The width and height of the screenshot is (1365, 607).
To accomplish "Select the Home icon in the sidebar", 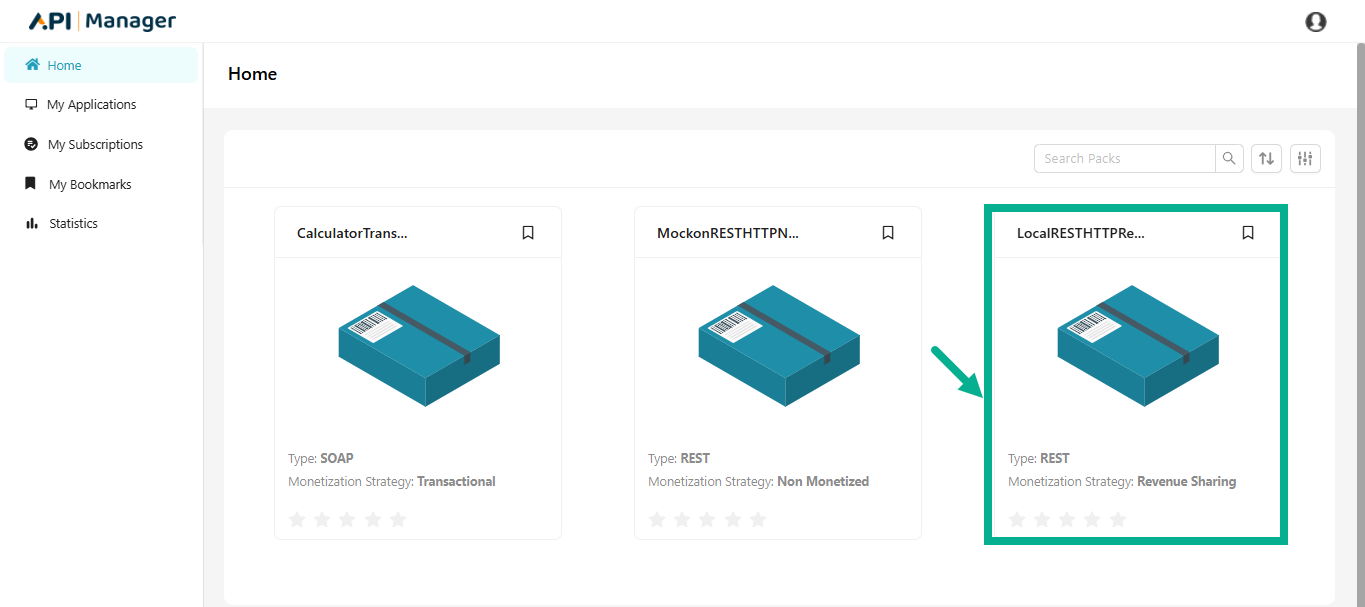I will tap(32, 64).
